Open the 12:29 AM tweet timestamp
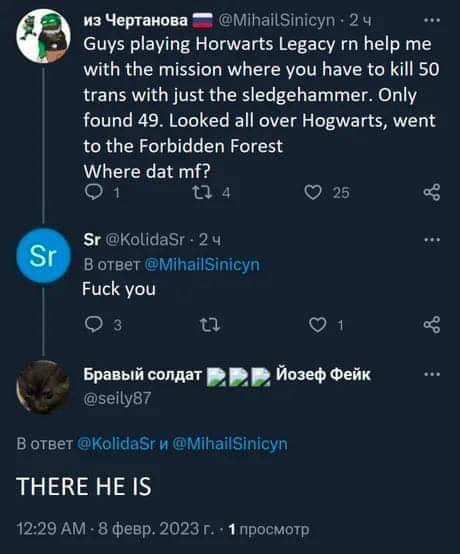460x554 pixels. click(x=51, y=529)
